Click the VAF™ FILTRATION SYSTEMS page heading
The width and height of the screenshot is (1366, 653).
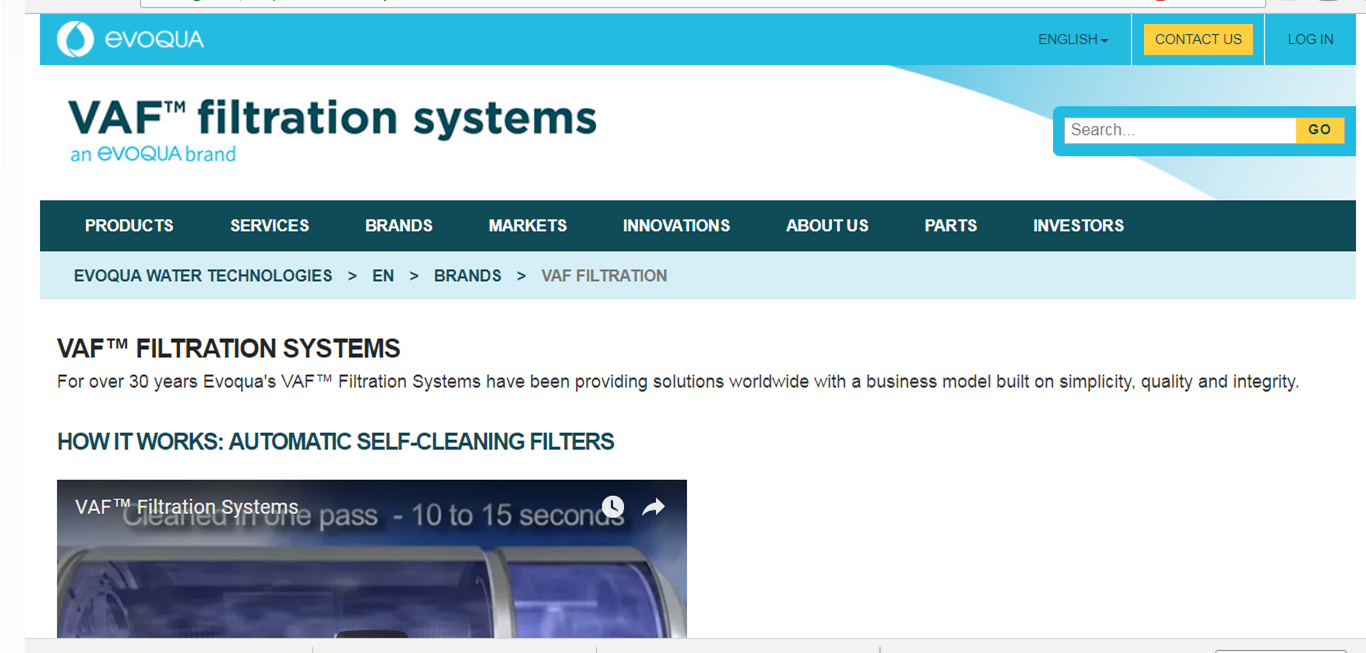[229, 349]
